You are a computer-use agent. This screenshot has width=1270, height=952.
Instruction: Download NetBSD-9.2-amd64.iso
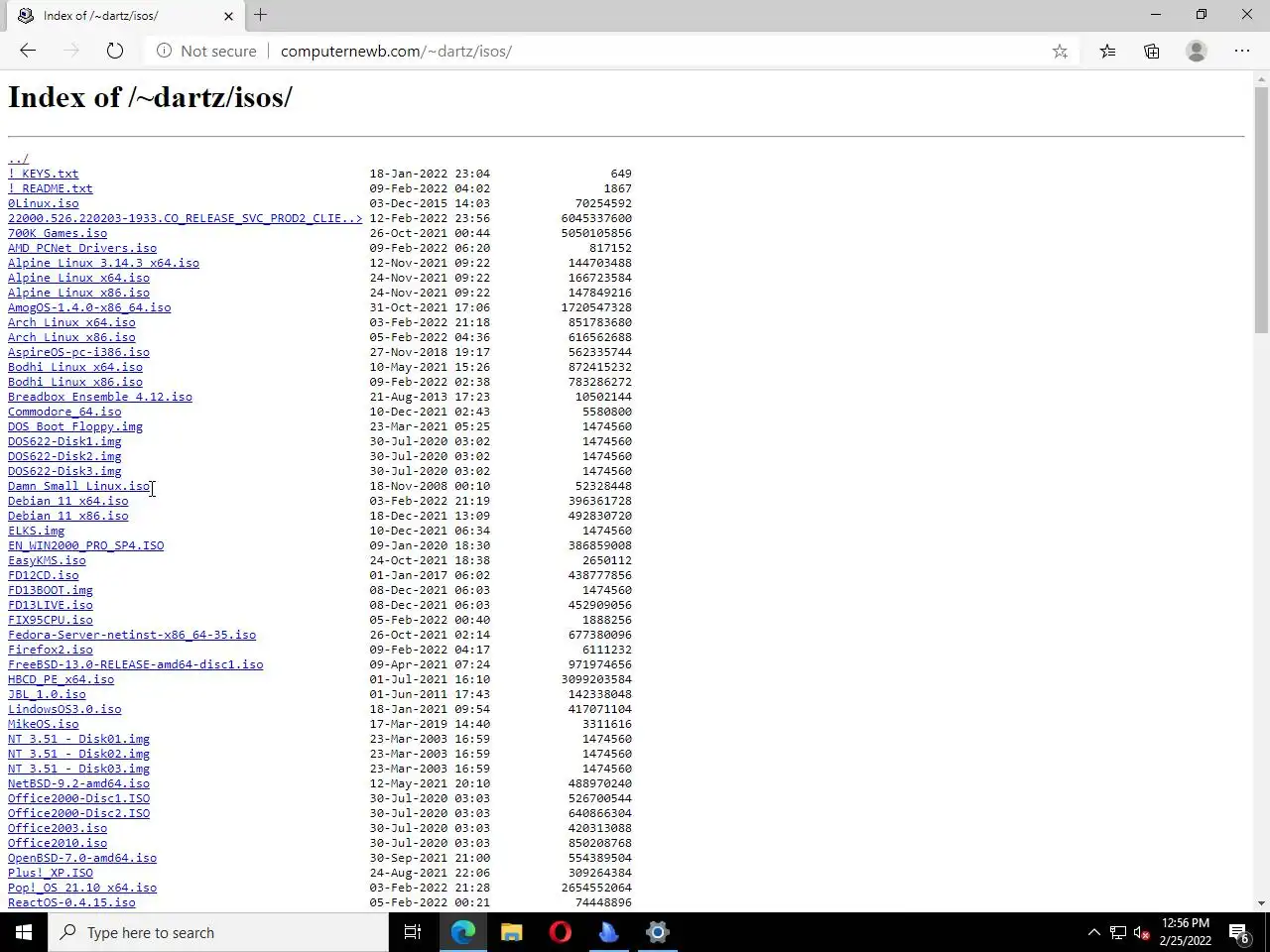[78, 783]
